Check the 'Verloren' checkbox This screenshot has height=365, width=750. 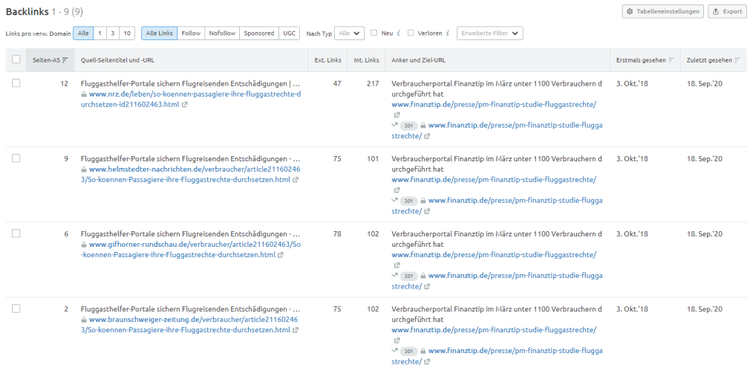coord(411,33)
